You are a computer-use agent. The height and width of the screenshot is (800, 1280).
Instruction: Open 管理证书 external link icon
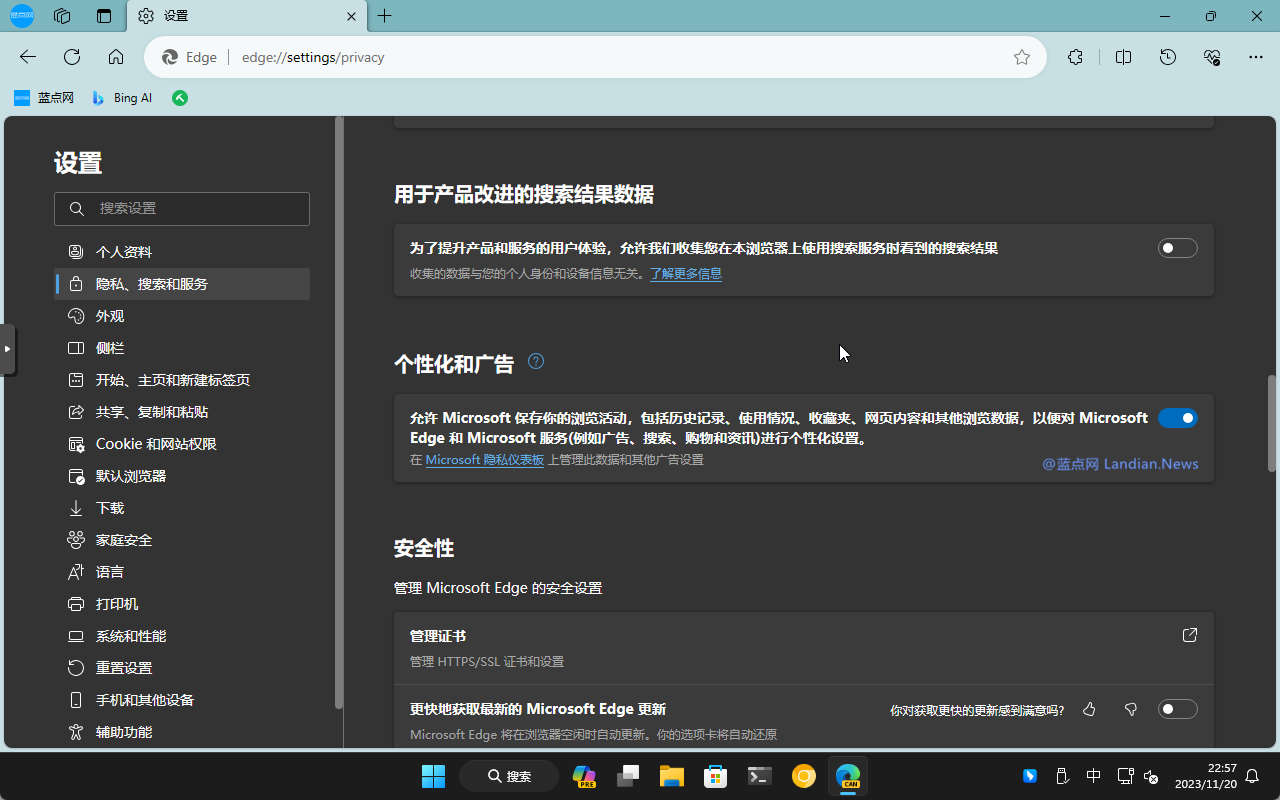click(1190, 635)
